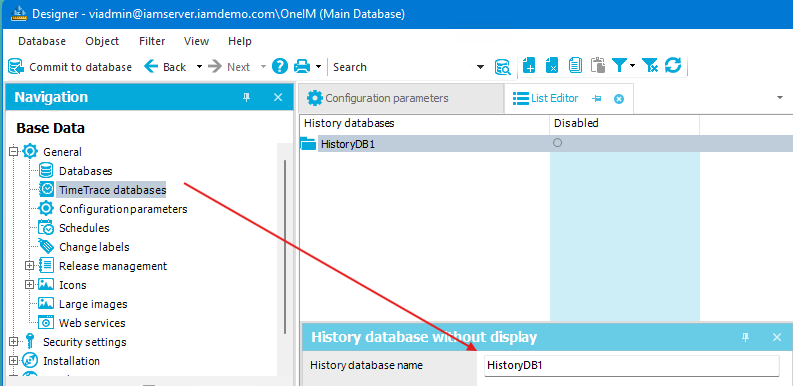The height and width of the screenshot is (386, 793).
Task: Select HistoryDB1 row in list
Action: tap(546, 144)
